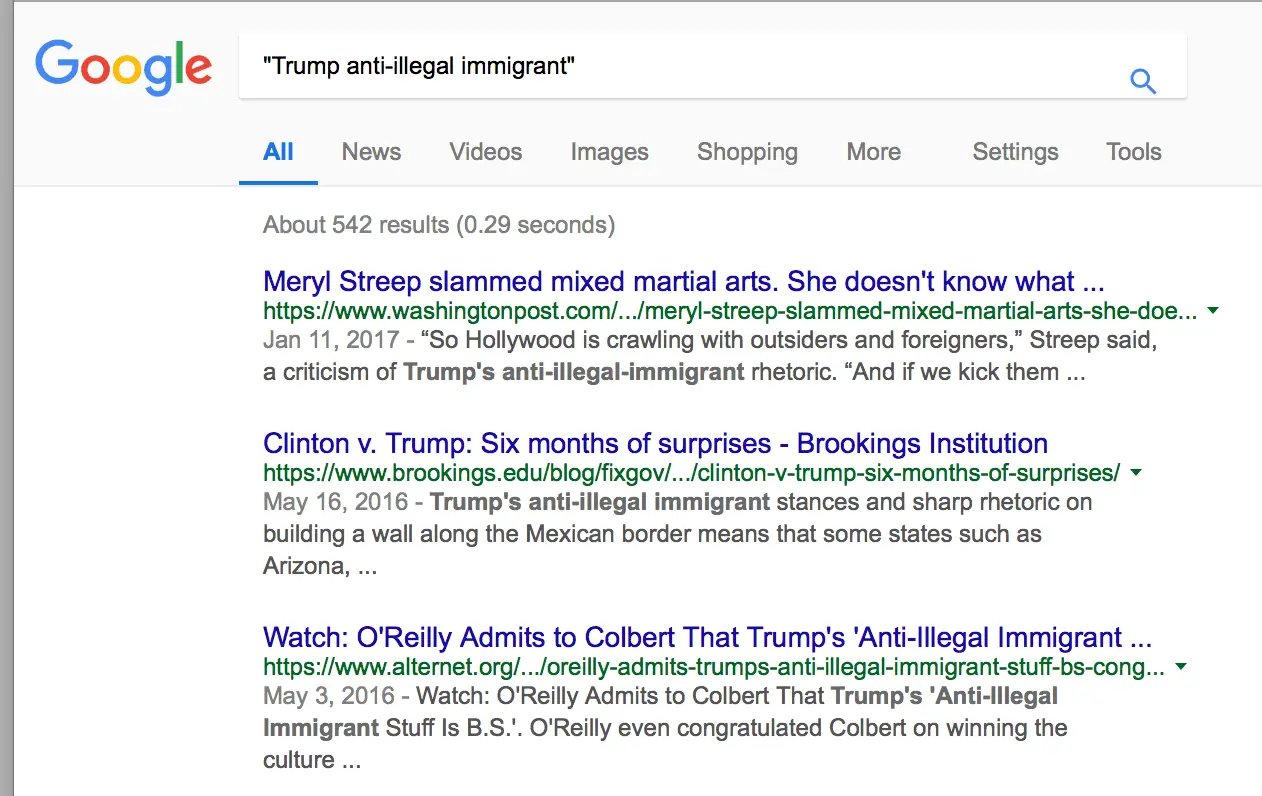Select the All results tab

pyautogui.click(x=278, y=152)
